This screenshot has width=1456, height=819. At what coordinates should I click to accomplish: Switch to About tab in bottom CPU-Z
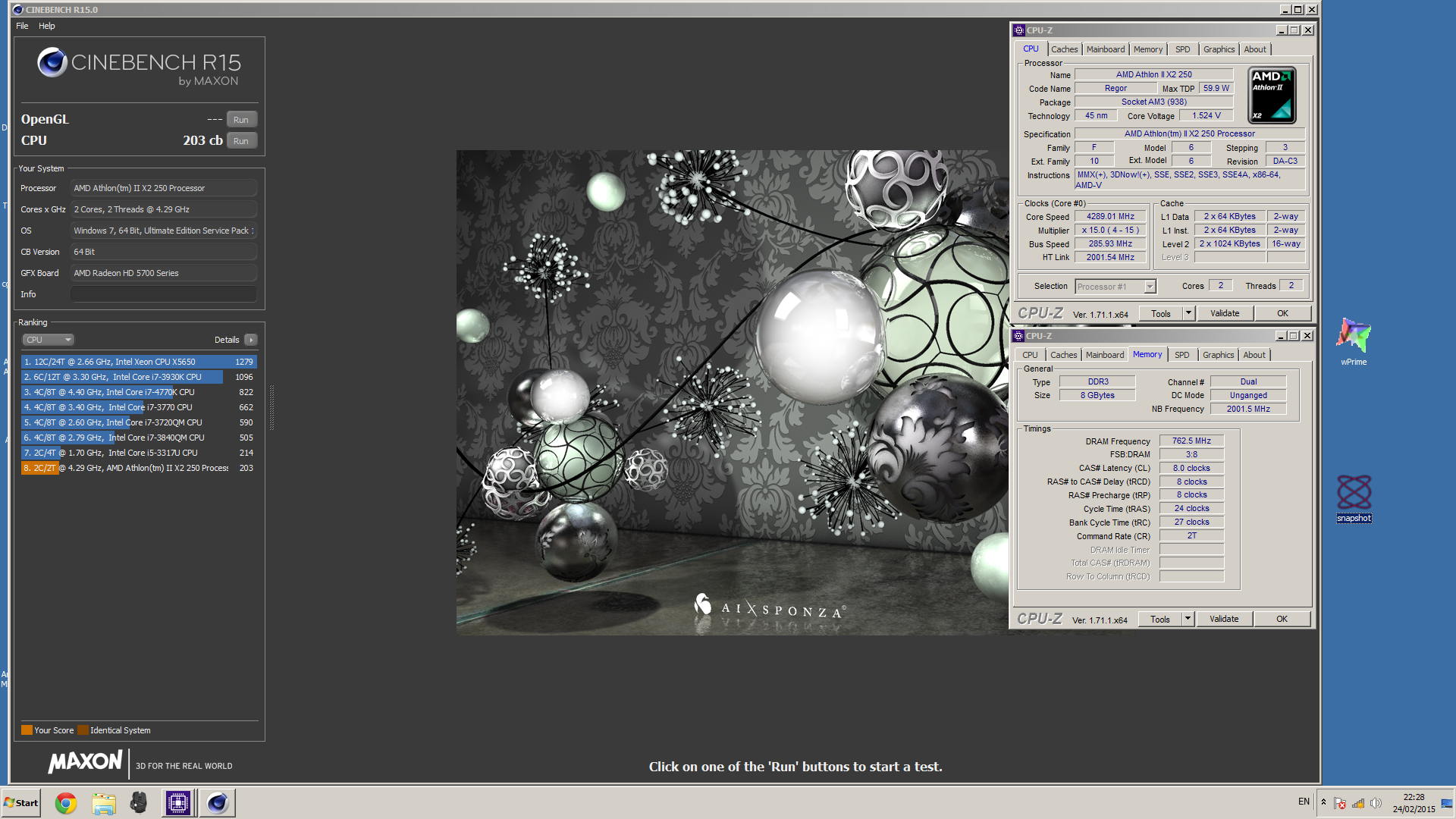[x=1254, y=355]
